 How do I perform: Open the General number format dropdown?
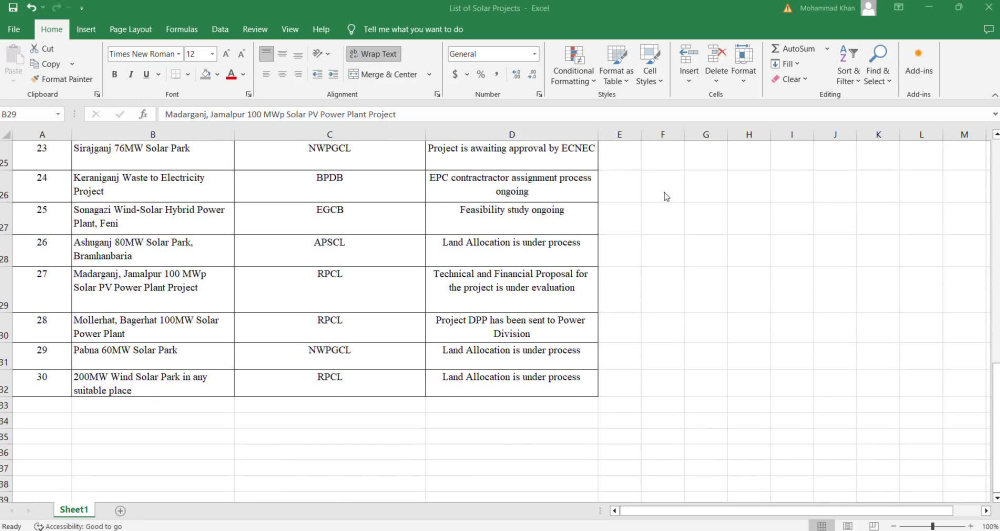(534, 54)
